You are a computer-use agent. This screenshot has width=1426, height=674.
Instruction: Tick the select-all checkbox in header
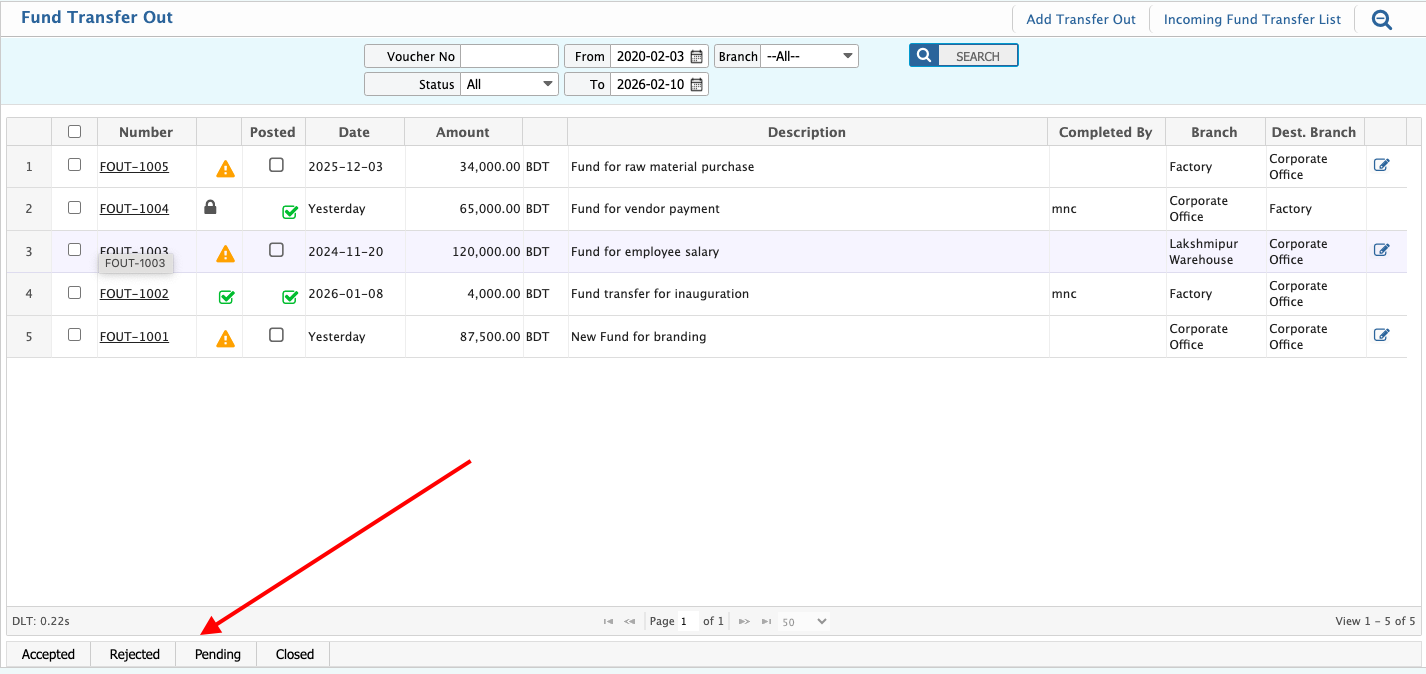pyautogui.click(x=74, y=132)
